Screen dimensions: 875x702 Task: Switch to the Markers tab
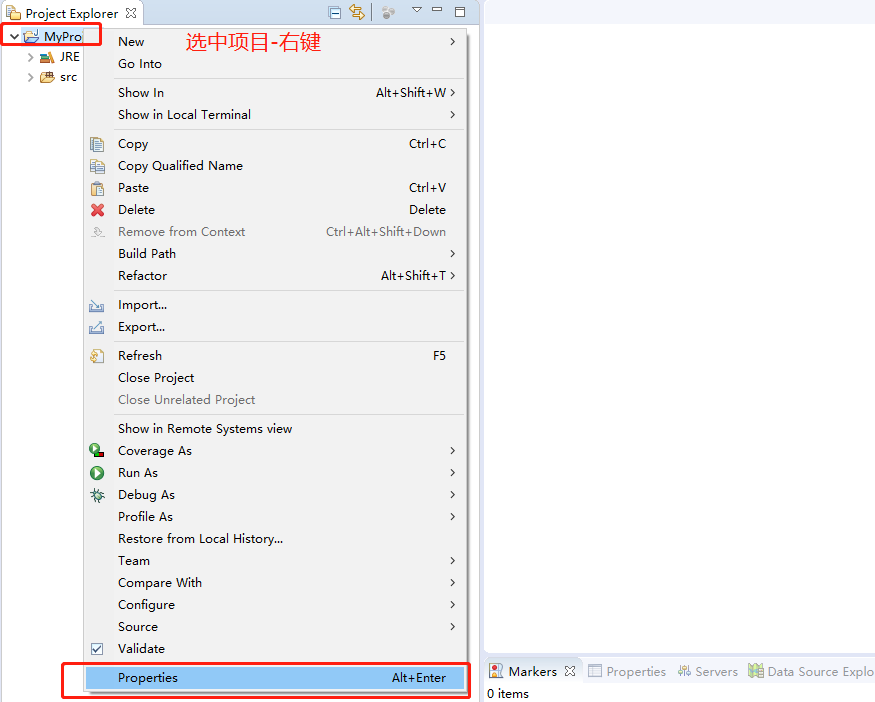(532, 671)
